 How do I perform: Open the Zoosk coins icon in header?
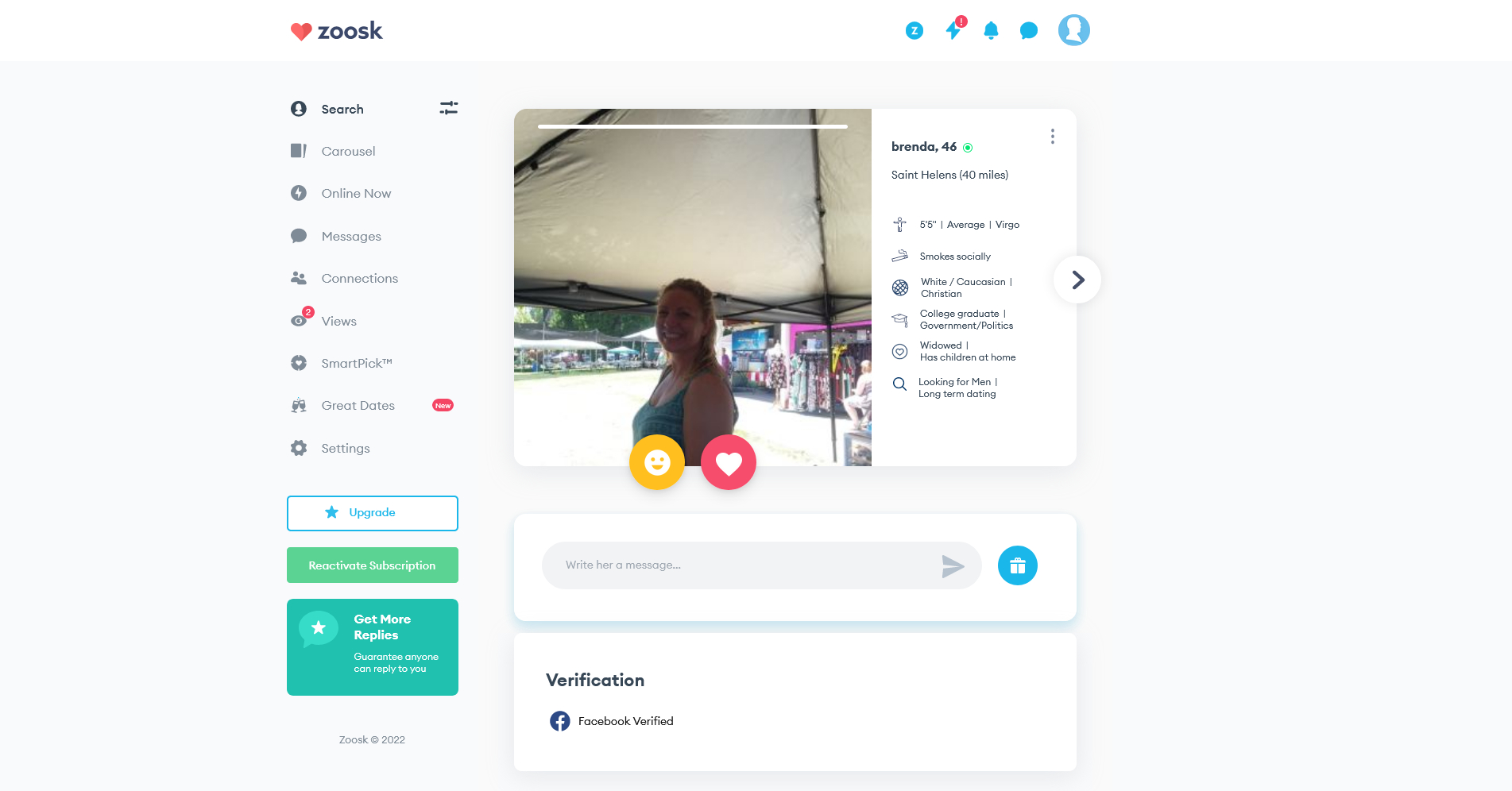coord(915,31)
